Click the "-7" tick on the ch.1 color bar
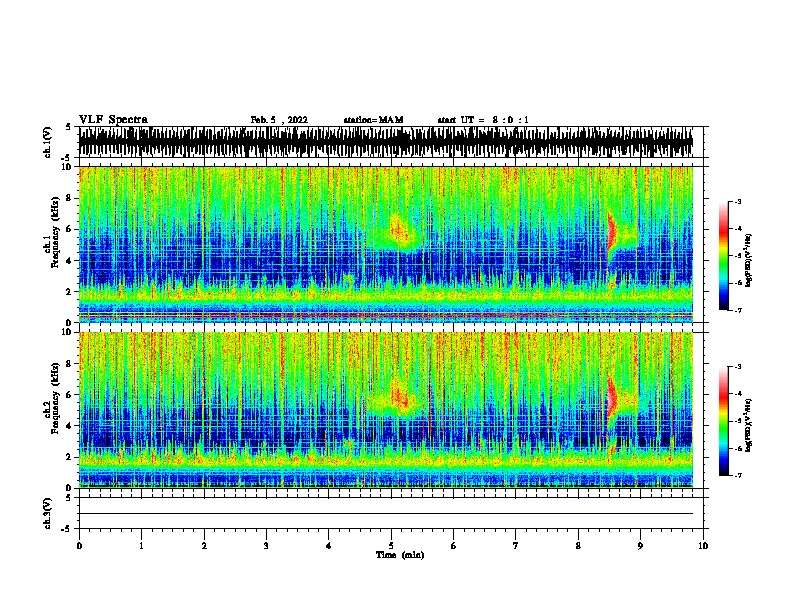This screenshot has width=792, height=612. point(737,310)
